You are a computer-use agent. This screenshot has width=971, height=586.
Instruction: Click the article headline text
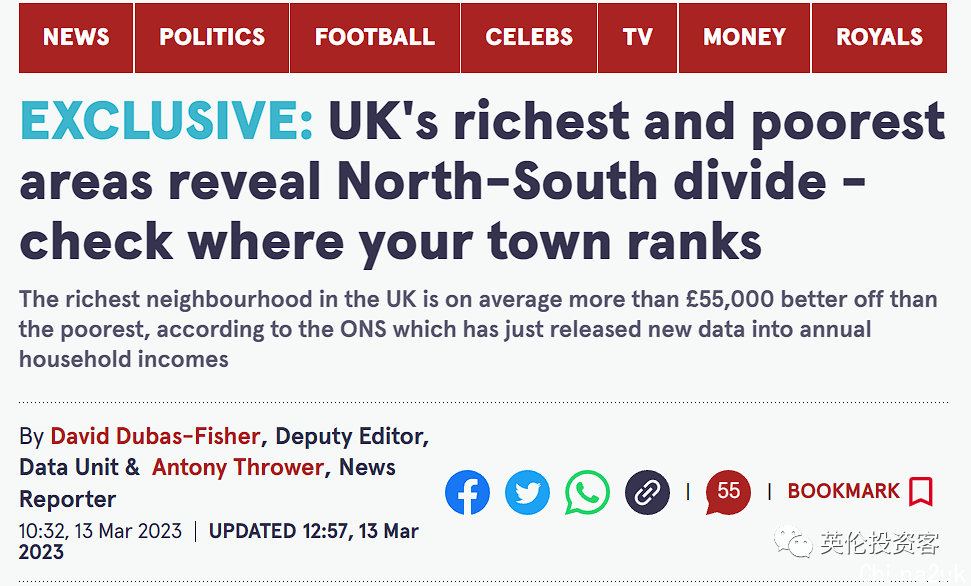click(x=482, y=181)
